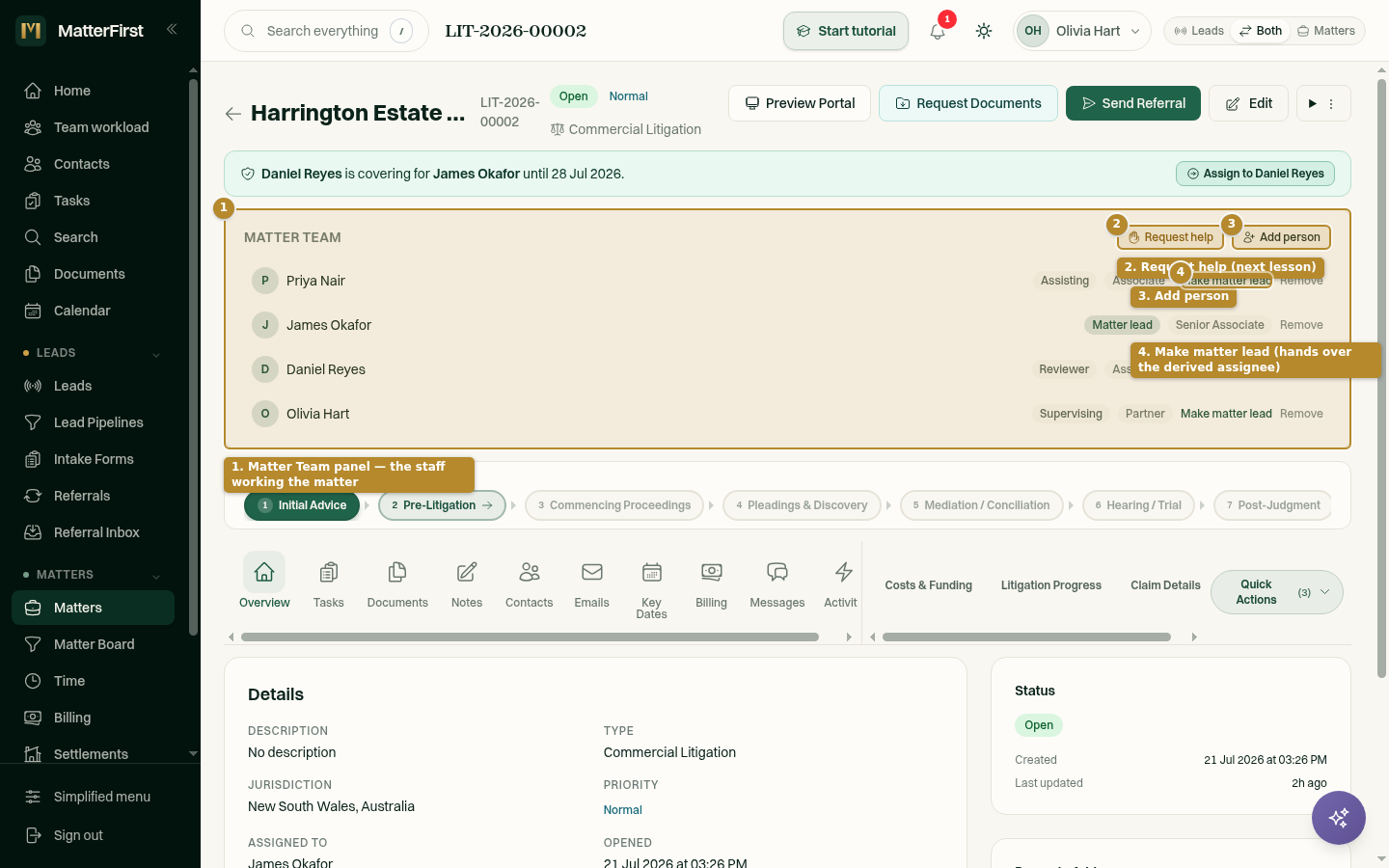Open Referral Inbox
Screen dimensions: 1389x868
(93, 532)
